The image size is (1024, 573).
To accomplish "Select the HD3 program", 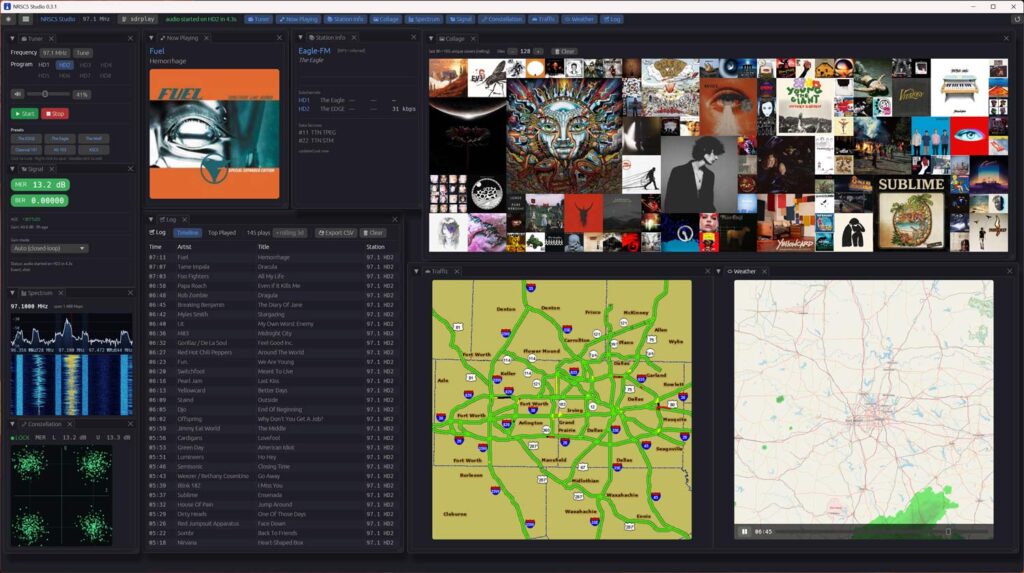I will 85,65.
